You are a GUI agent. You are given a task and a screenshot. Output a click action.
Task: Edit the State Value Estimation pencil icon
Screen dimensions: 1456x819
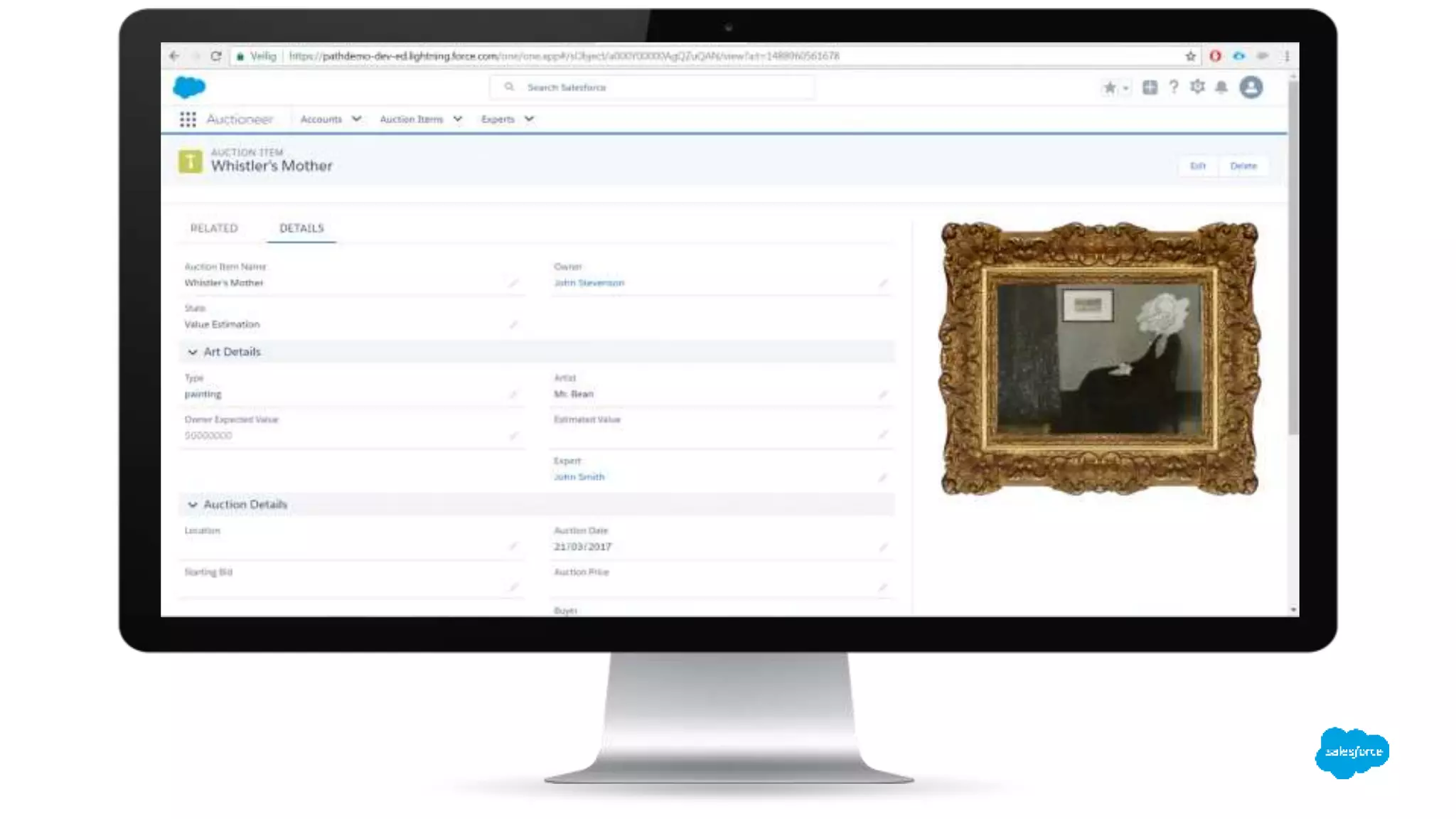513,324
